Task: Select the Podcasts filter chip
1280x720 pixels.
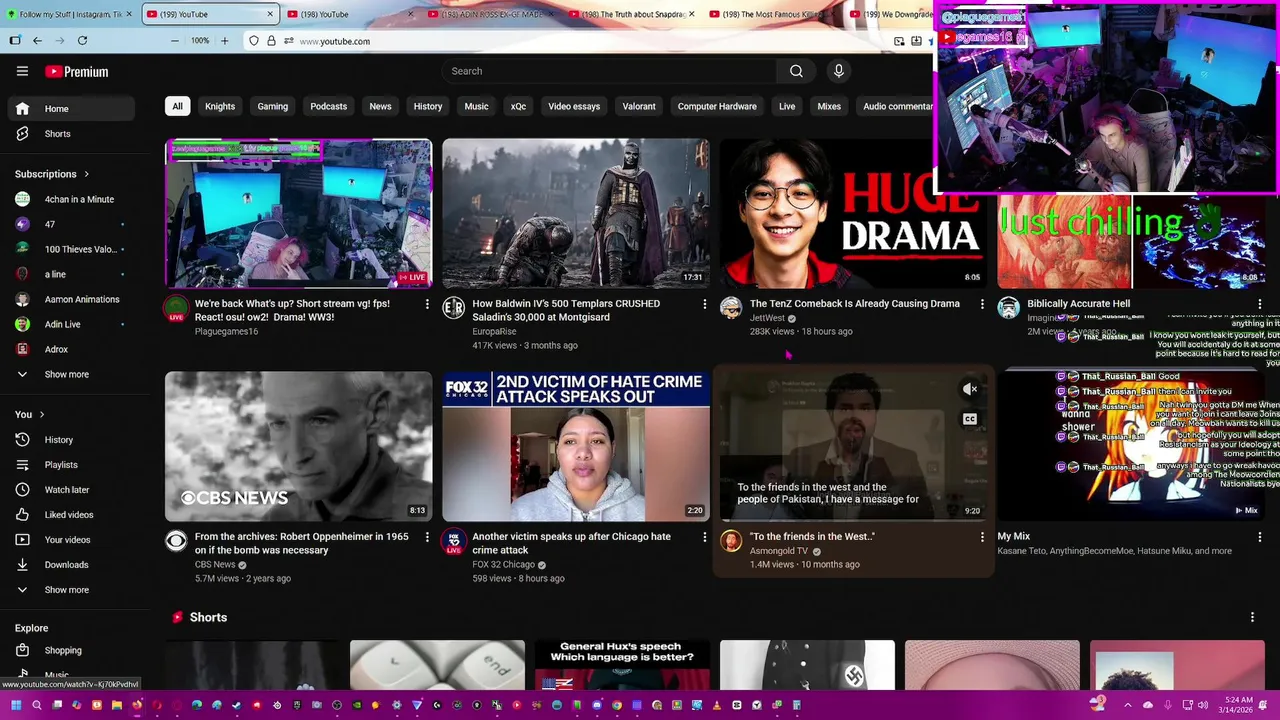Action: 328,106
